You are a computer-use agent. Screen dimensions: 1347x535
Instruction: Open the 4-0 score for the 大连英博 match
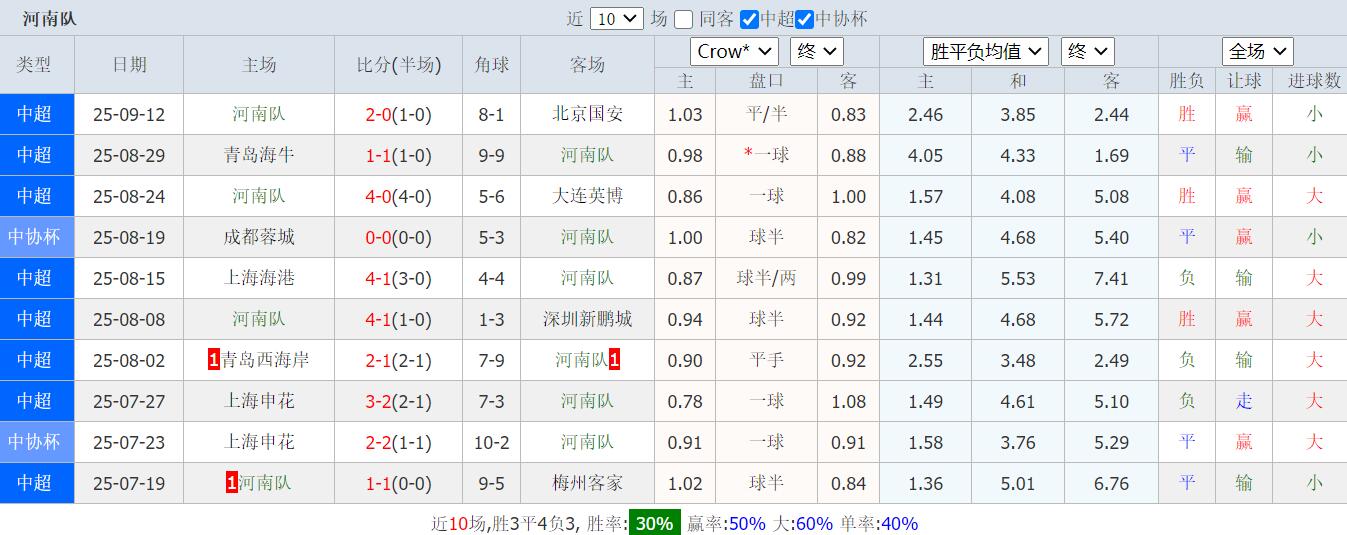[378, 196]
